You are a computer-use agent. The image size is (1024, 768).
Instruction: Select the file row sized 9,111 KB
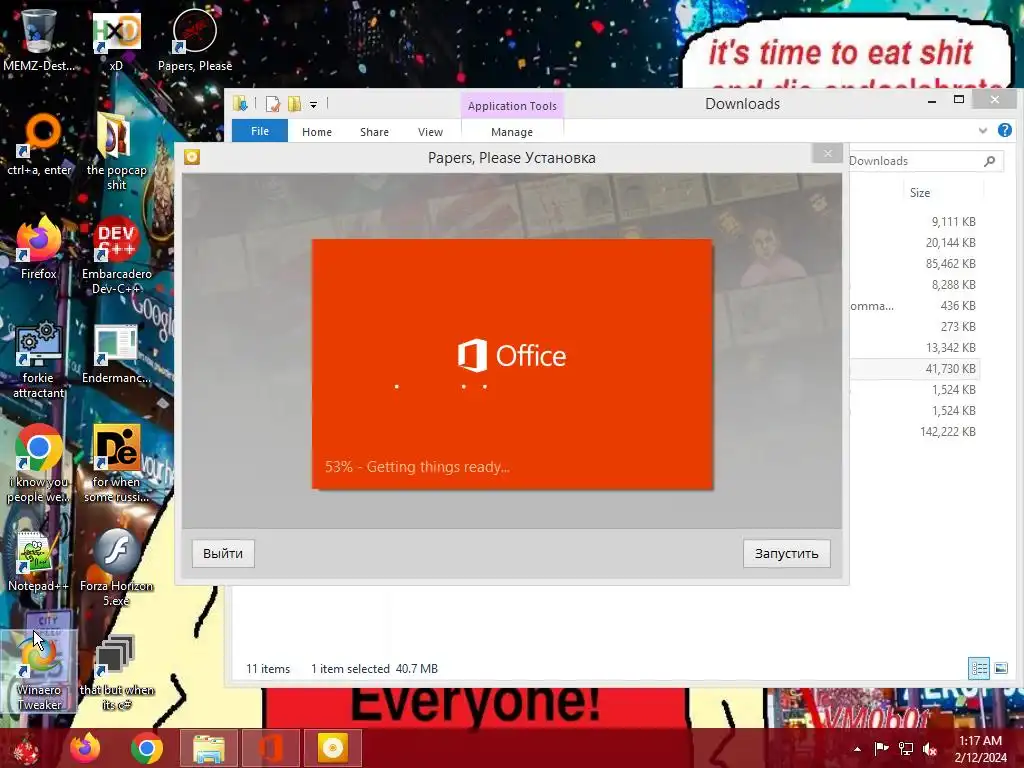click(914, 222)
